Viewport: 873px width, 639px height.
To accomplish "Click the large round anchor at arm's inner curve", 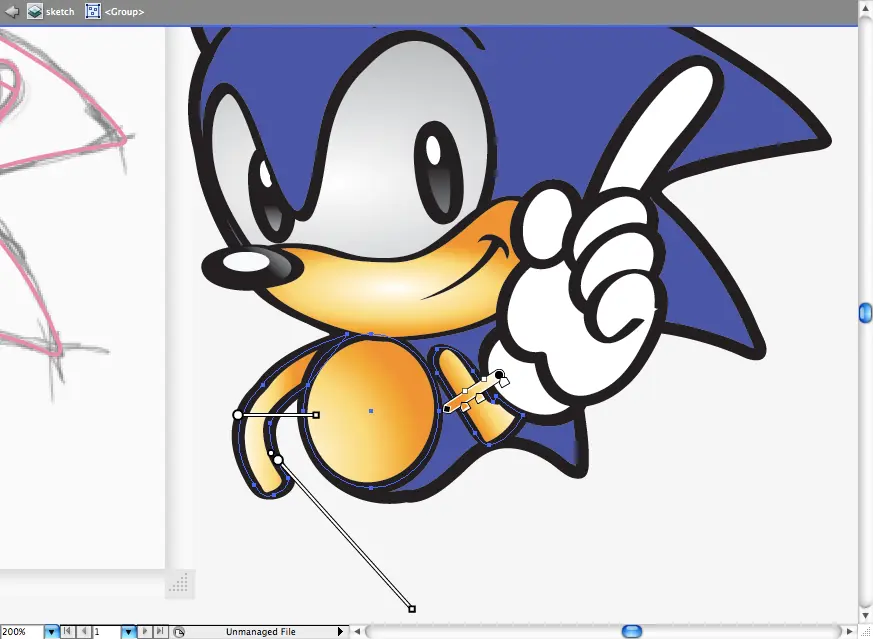I will coord(278,460).
